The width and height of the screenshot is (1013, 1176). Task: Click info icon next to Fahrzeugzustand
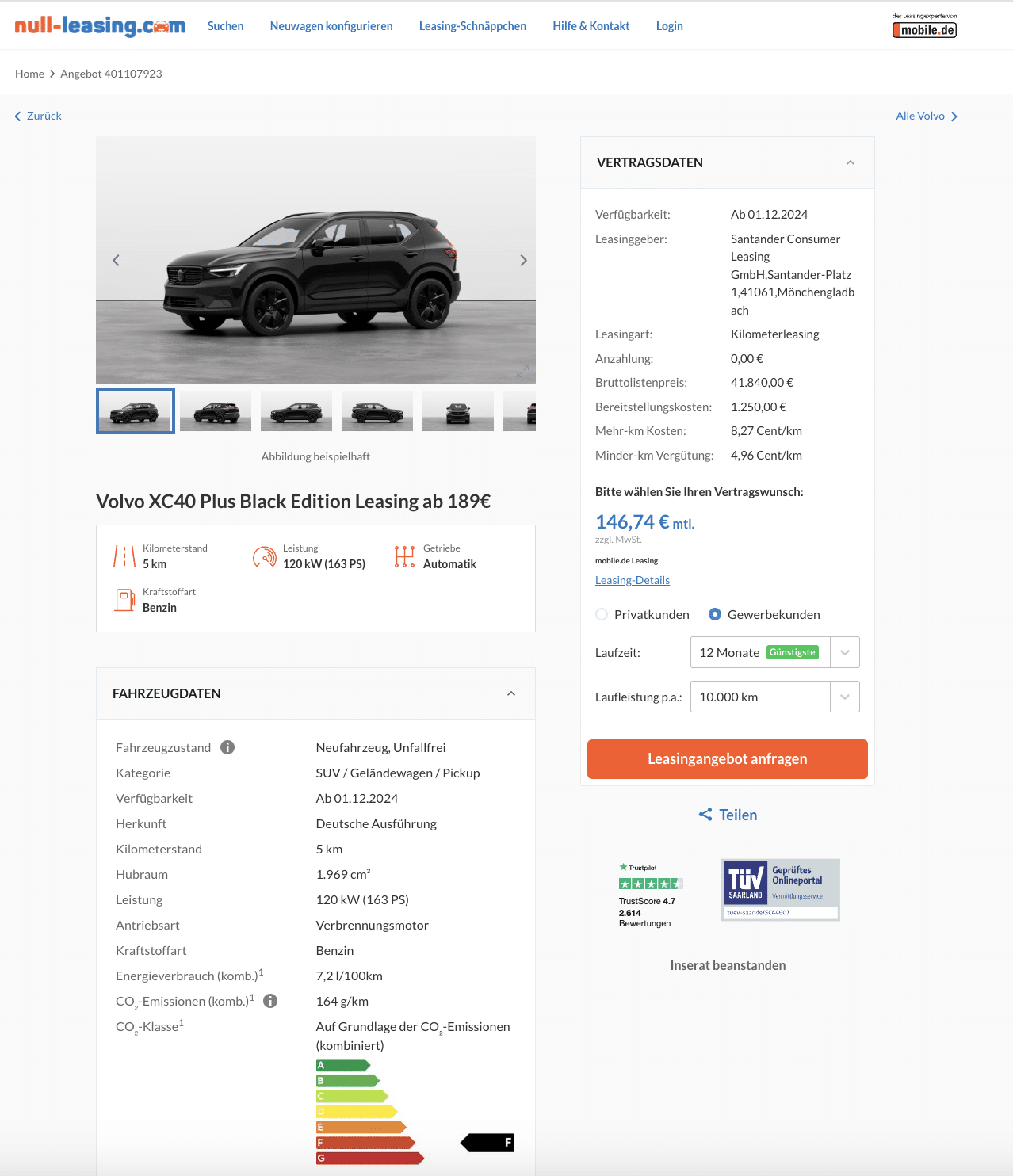(227, 747)
